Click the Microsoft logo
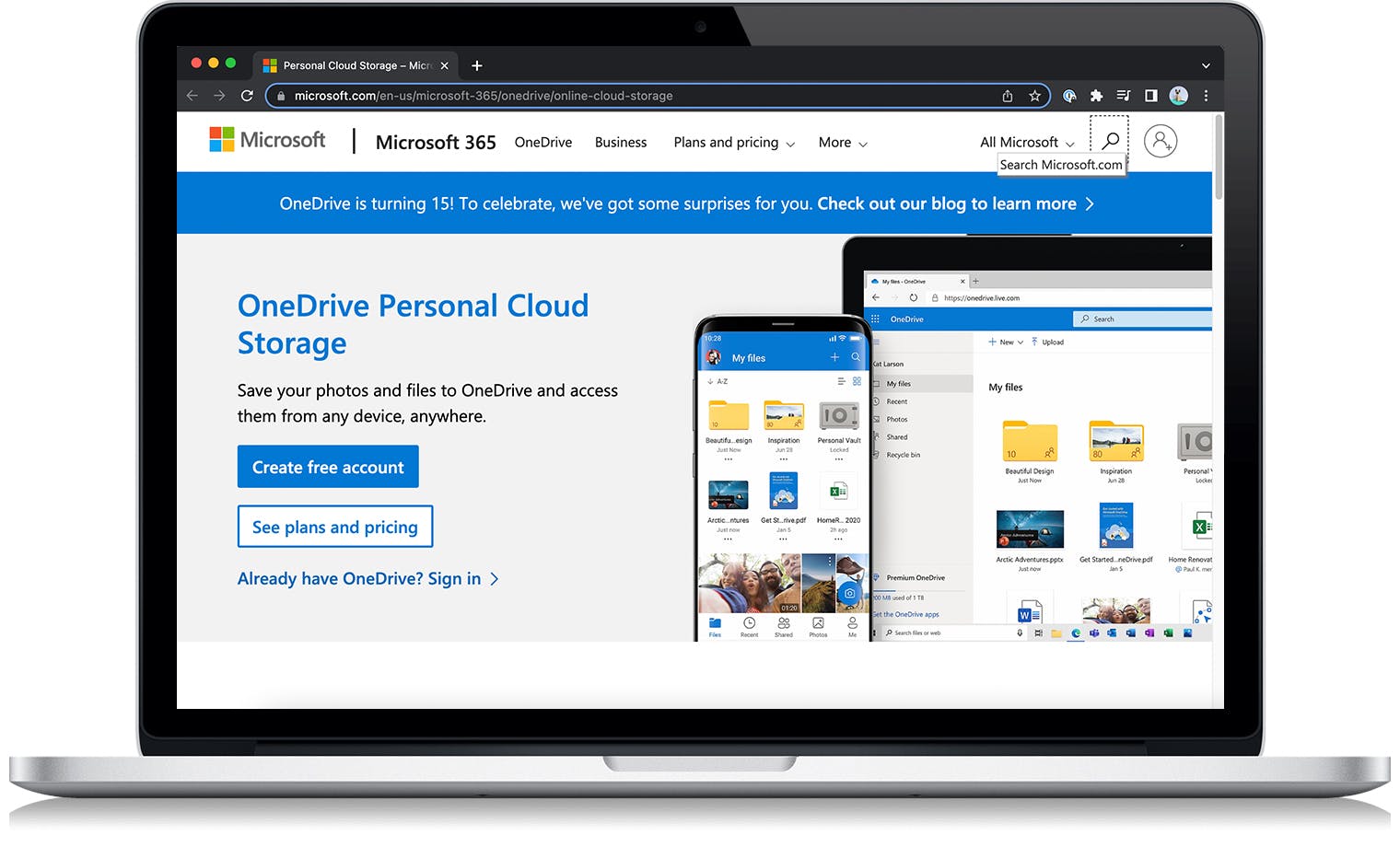Viewport: 1400px width, 847px height. (x=267, y=140)
